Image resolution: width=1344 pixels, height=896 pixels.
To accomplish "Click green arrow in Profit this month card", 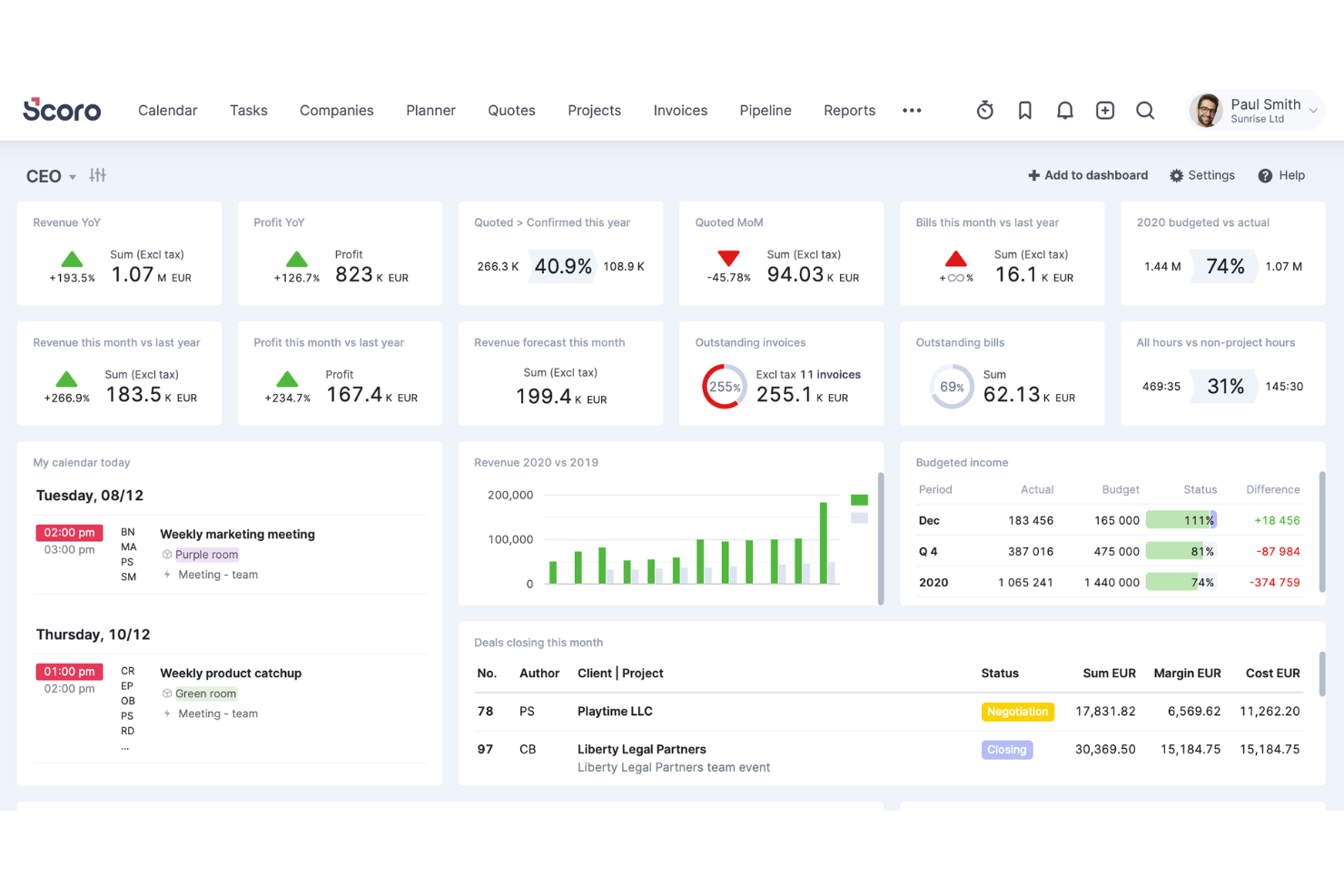I will (x=287, y=379).
